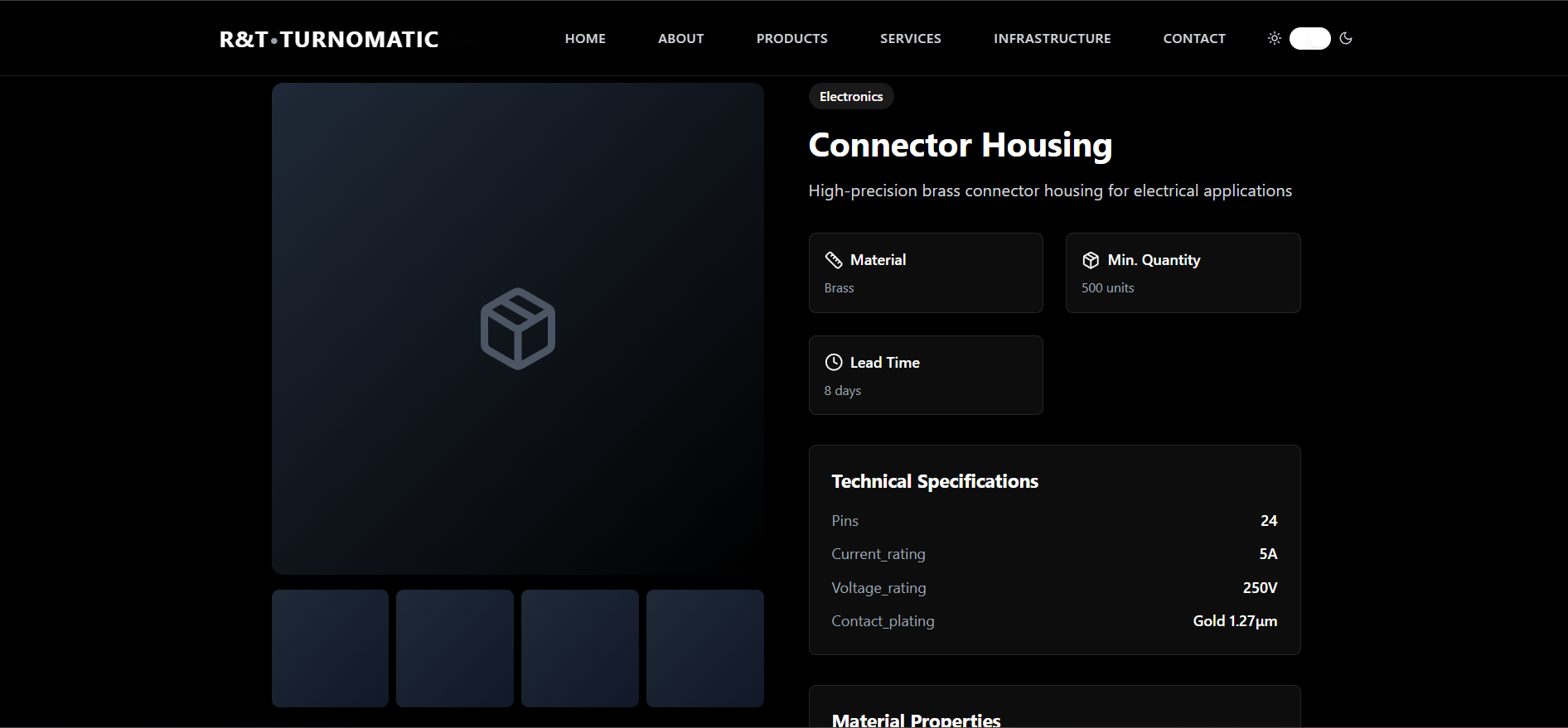Click the package placeholder icon in main image

pyautogui.click(x=518, y=329)
